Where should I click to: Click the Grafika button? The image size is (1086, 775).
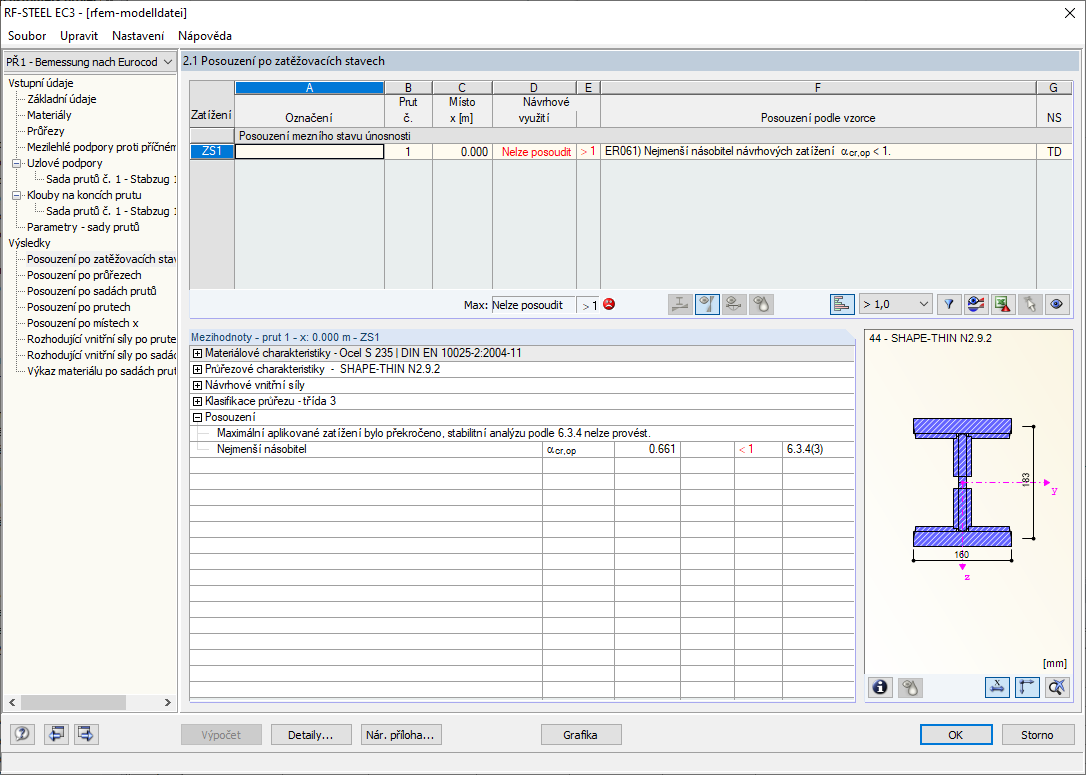click(581, 735)
